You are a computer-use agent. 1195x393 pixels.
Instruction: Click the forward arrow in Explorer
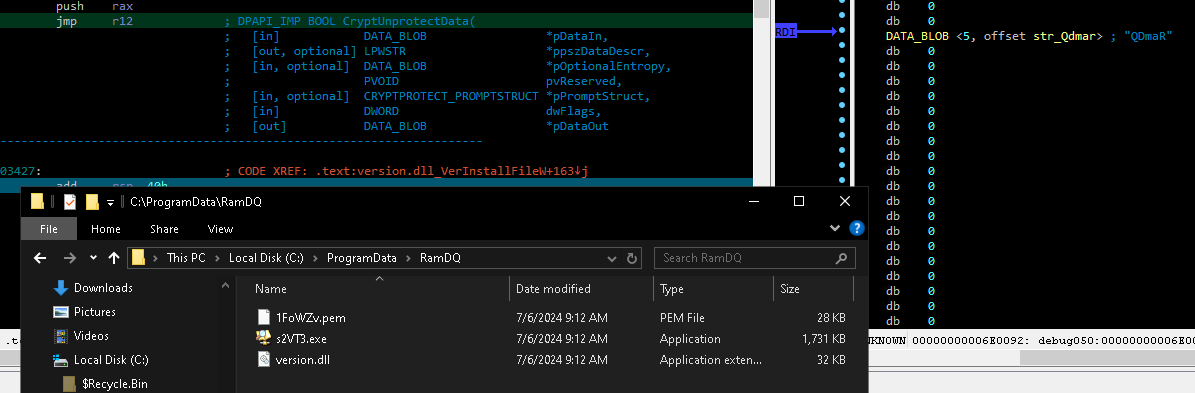[x=69, y=258]
